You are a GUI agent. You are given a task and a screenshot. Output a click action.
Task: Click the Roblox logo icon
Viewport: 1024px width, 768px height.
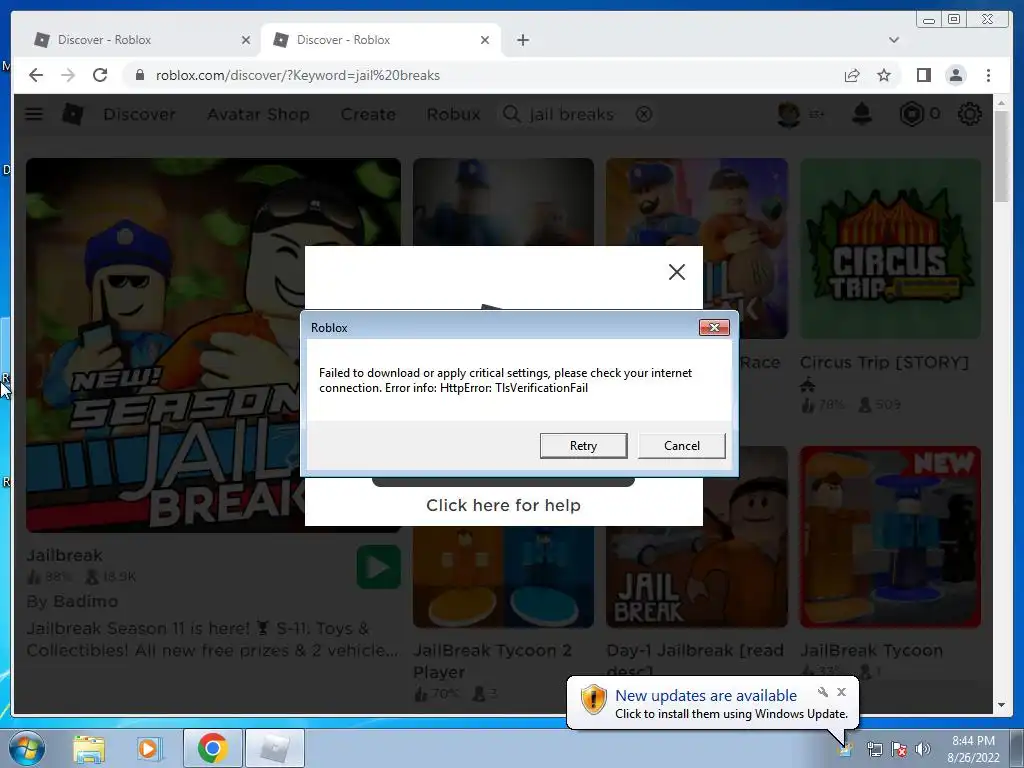pyautogui.click(x=72, y=114)
